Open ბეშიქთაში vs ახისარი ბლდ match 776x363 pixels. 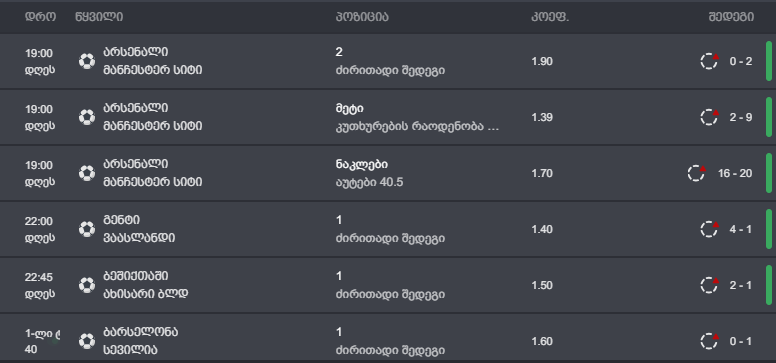146,285
